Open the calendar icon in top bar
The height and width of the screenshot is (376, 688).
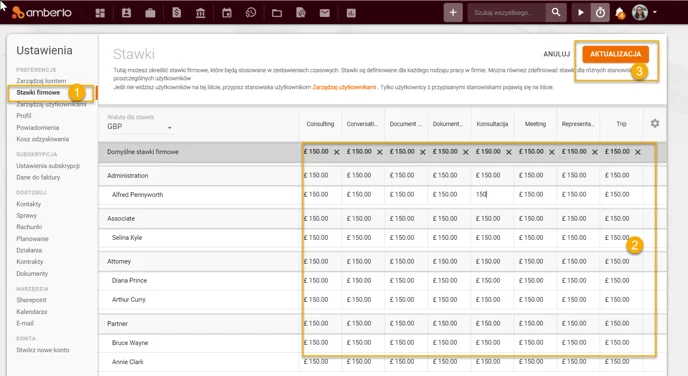click(x=227, y=13)
